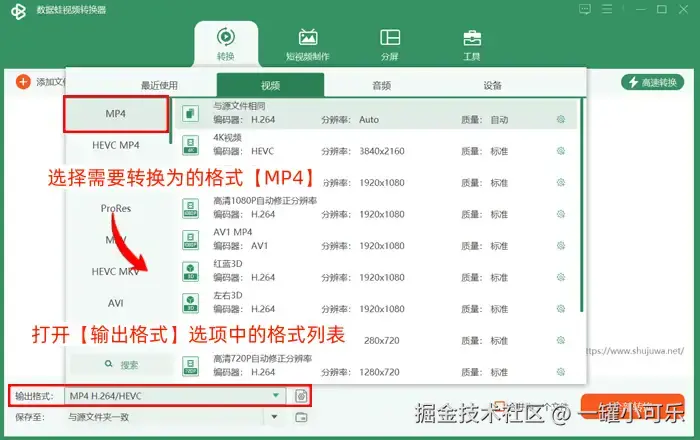Screen dimensions: 700x440
Task: Open custom format settings icon beside 输出格式
Action: (301, 396)
